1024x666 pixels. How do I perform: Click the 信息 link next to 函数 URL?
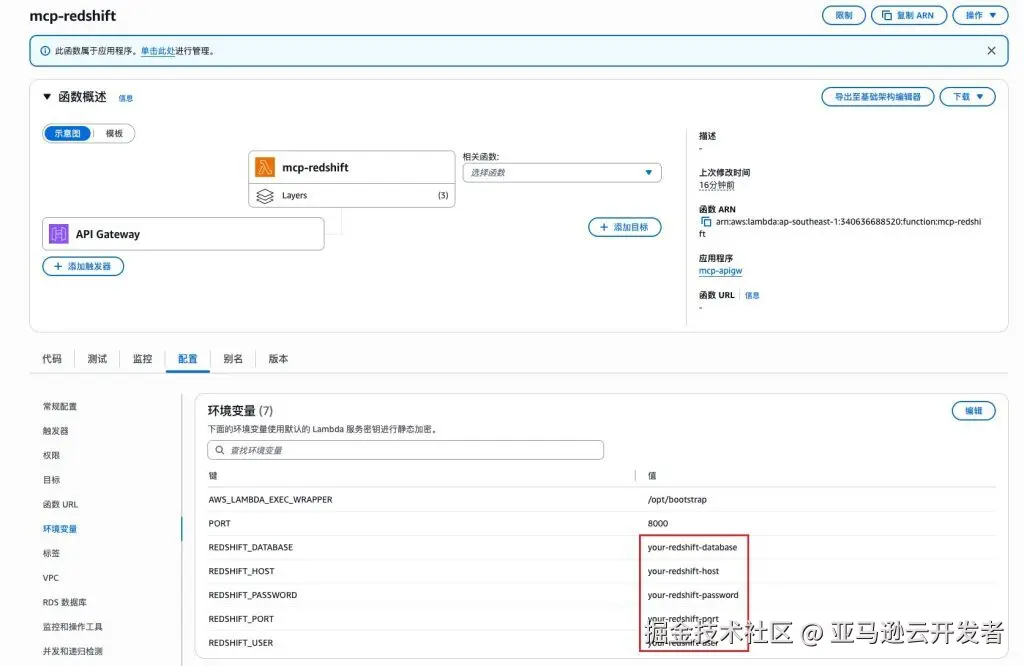pyautogui.click(x=752, y=295)
